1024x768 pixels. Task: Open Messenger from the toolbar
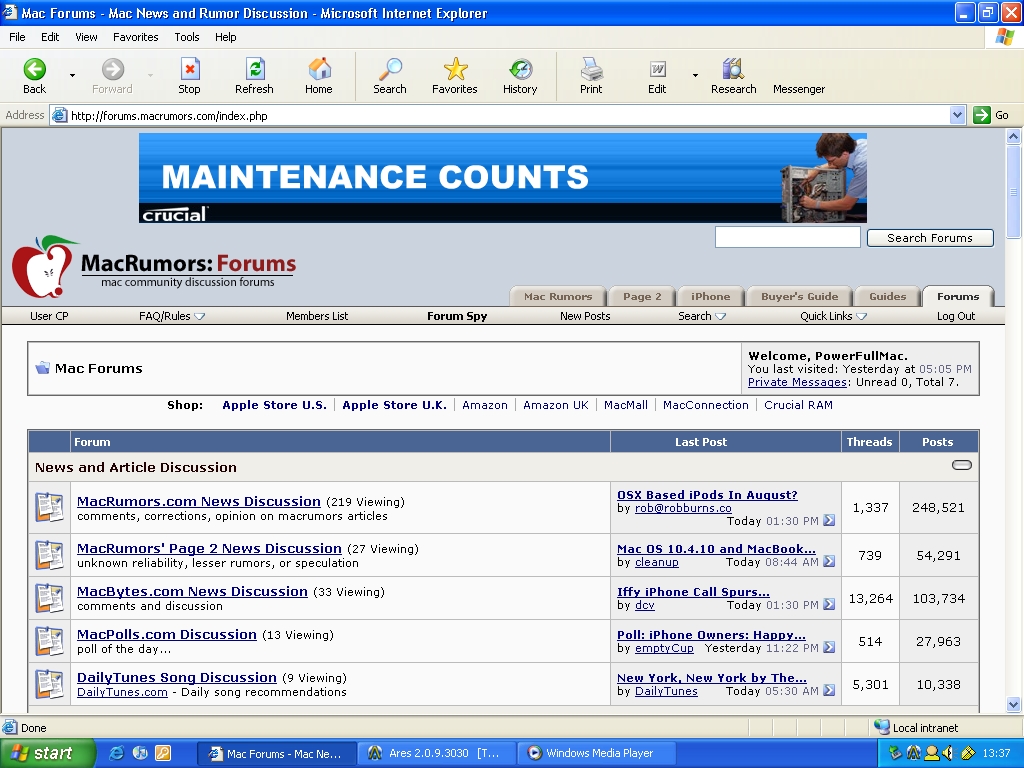[x=799, y=89]
